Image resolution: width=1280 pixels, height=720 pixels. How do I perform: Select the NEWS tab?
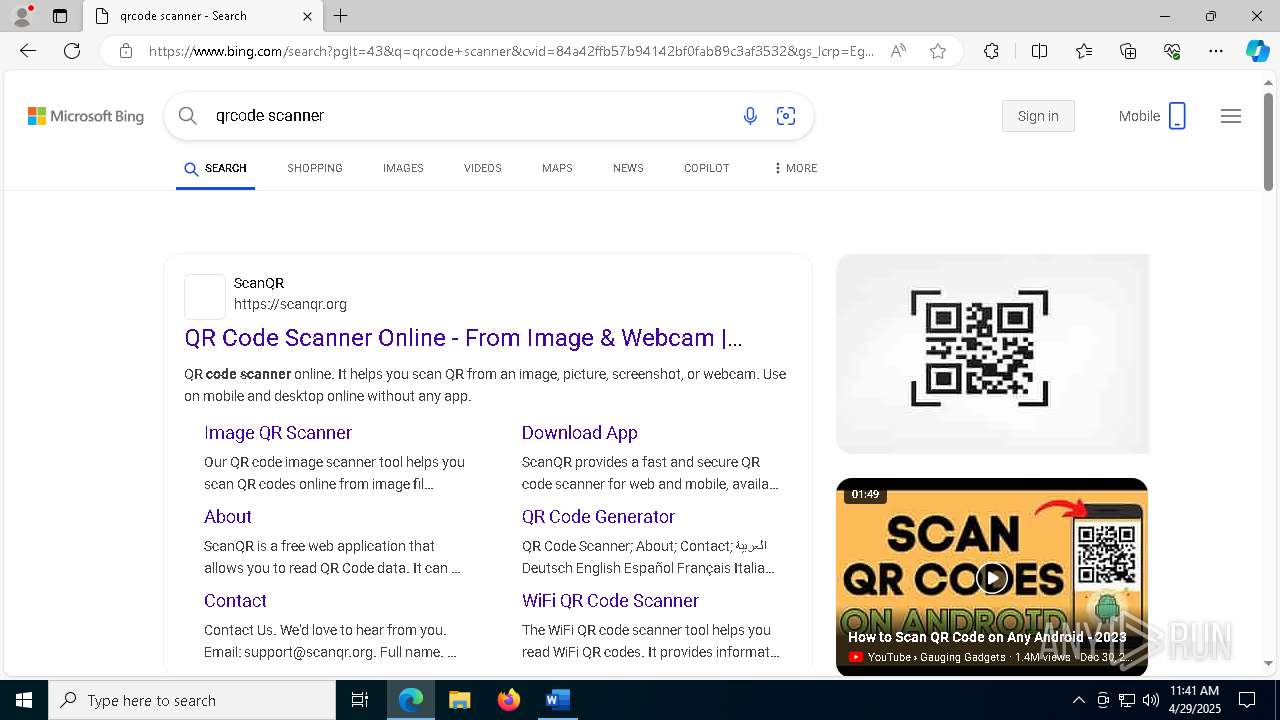(628, 168)
